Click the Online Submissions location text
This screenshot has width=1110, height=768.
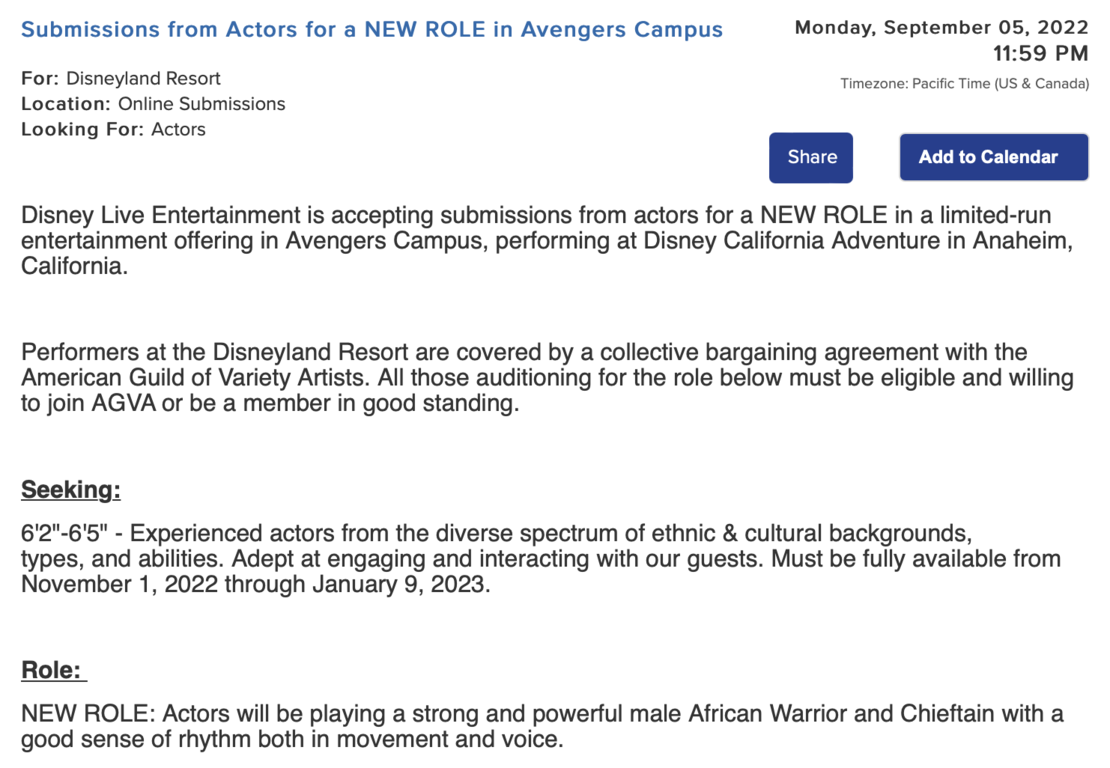(x=202, y=104)
